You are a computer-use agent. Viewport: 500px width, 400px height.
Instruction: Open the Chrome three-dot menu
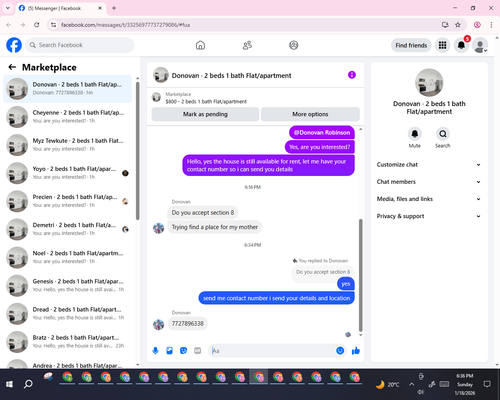tap(491, 25)
